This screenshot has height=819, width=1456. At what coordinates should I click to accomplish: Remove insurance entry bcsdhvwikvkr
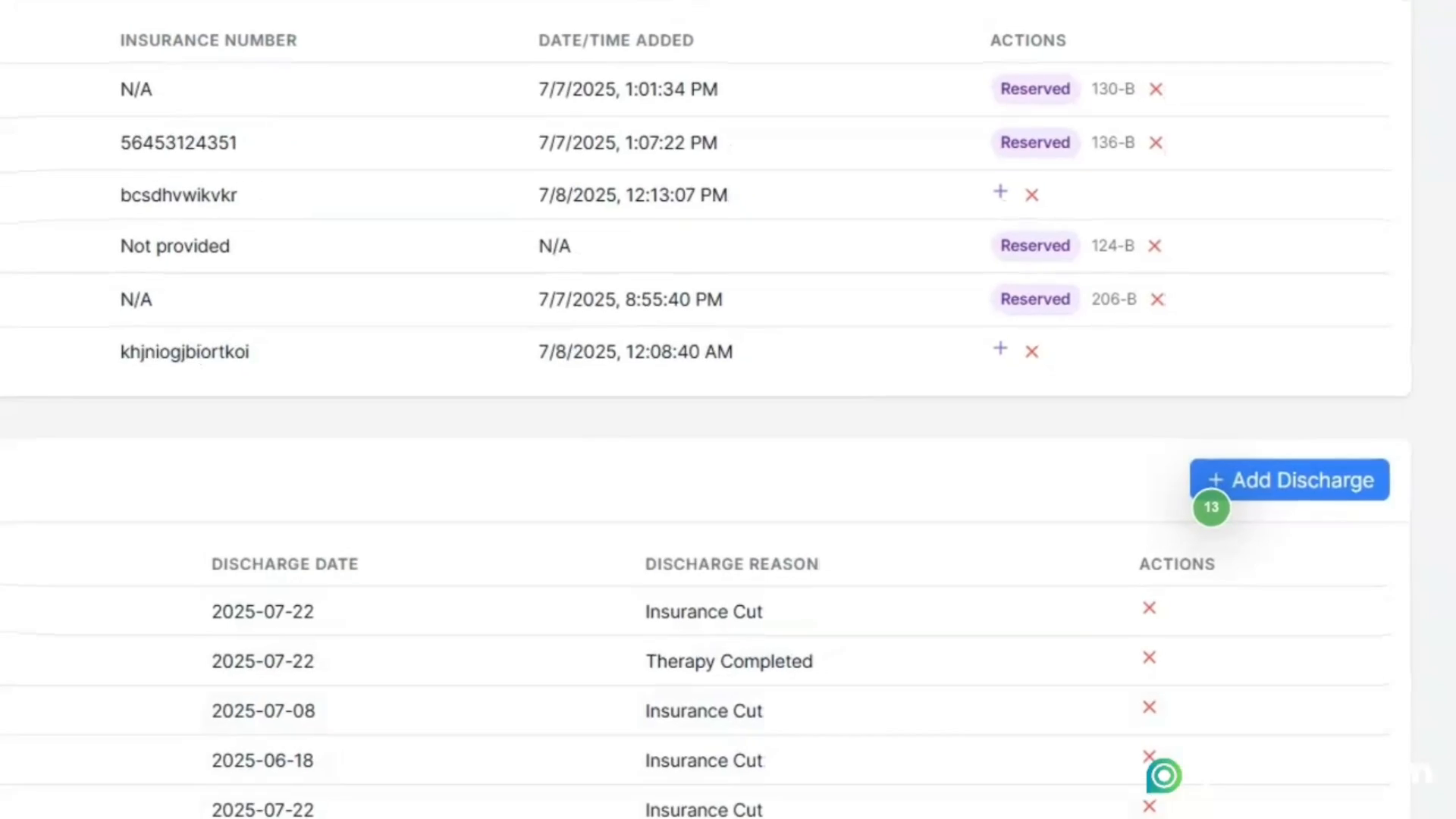(1031, 195)
